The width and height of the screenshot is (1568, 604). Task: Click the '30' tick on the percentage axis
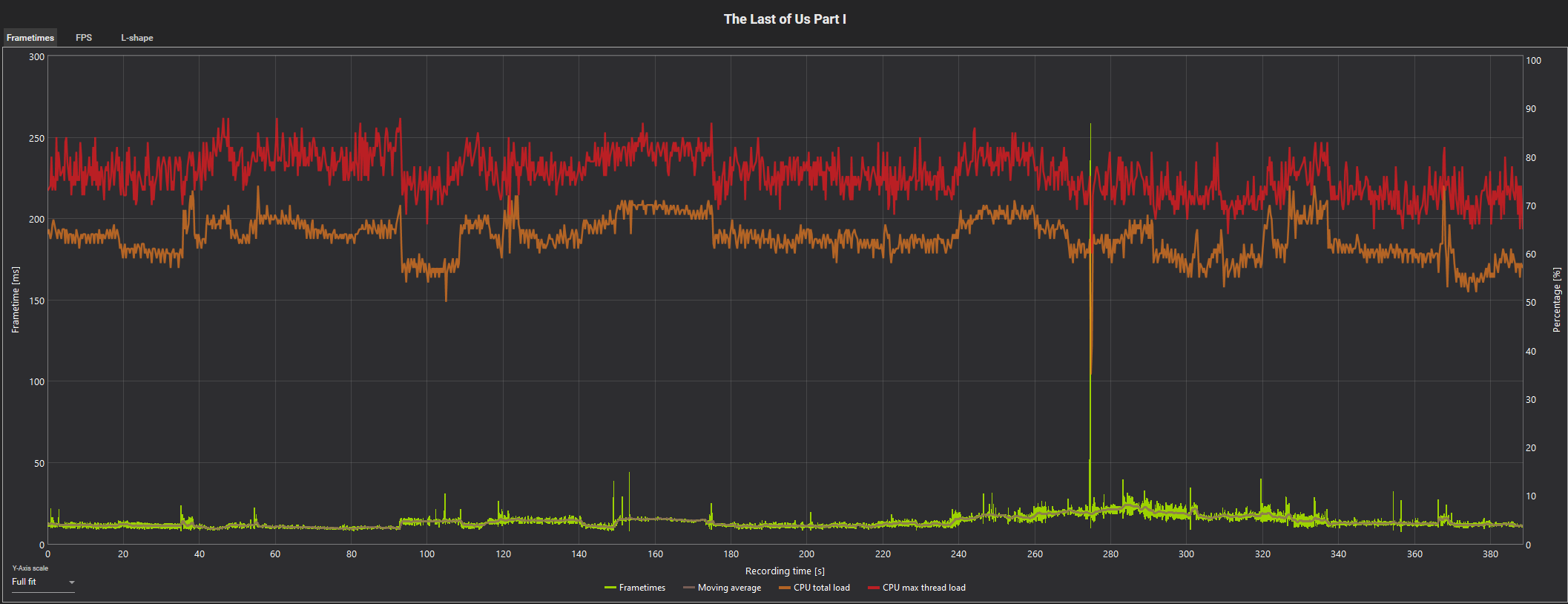pyautogui.click(x=1531, y=400)
